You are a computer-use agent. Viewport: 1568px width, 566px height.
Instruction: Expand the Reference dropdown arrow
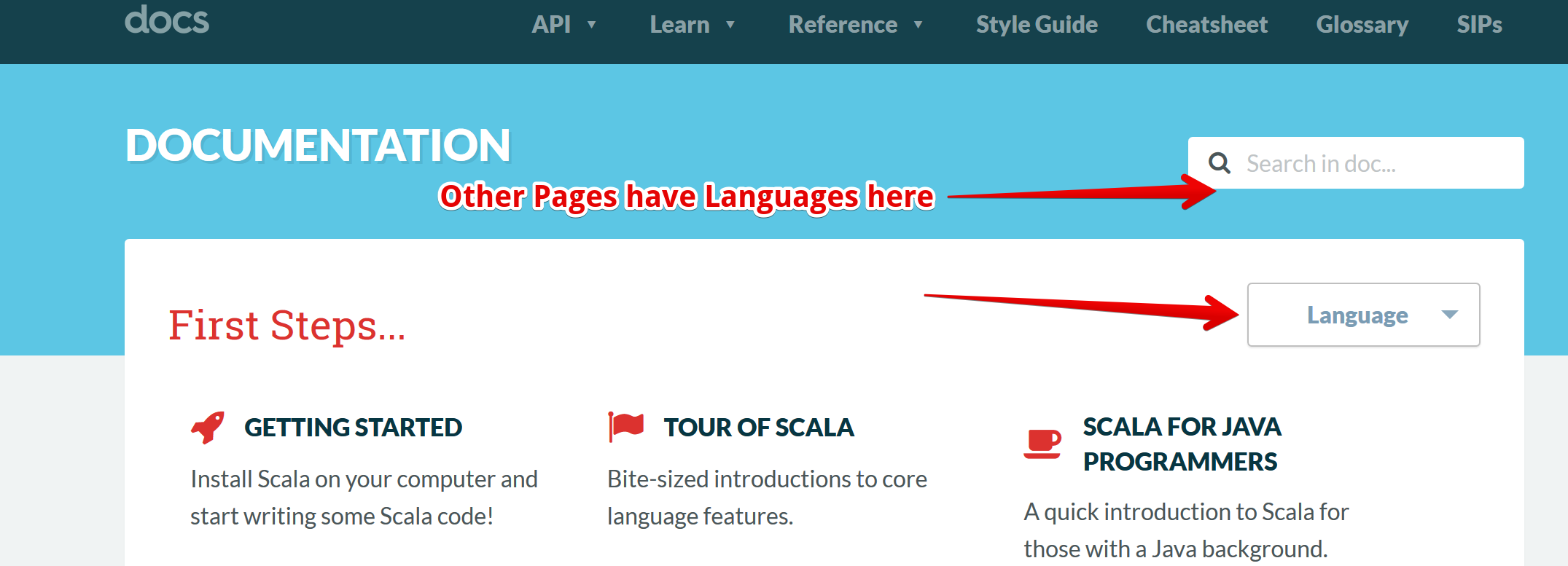[x=918, y=25]
